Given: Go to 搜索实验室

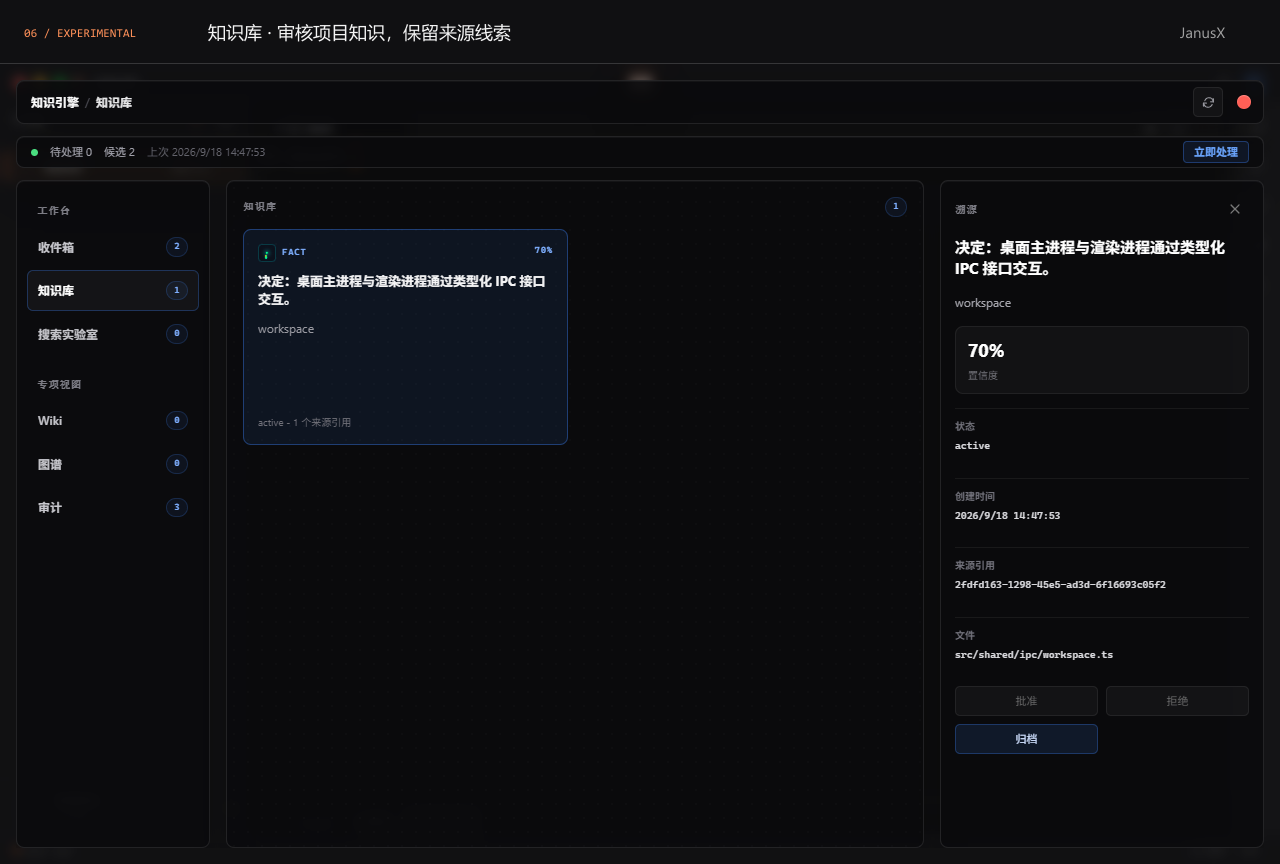Looking at the screenshot, I should point(113,334).
